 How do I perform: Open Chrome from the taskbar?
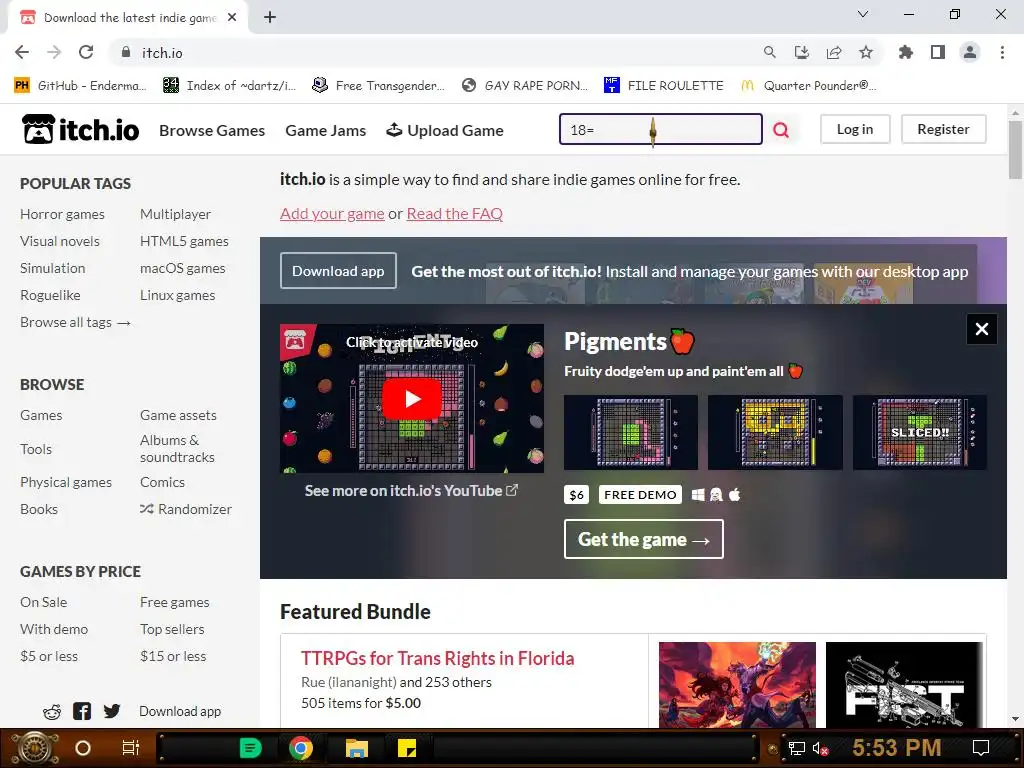[300, 748]
